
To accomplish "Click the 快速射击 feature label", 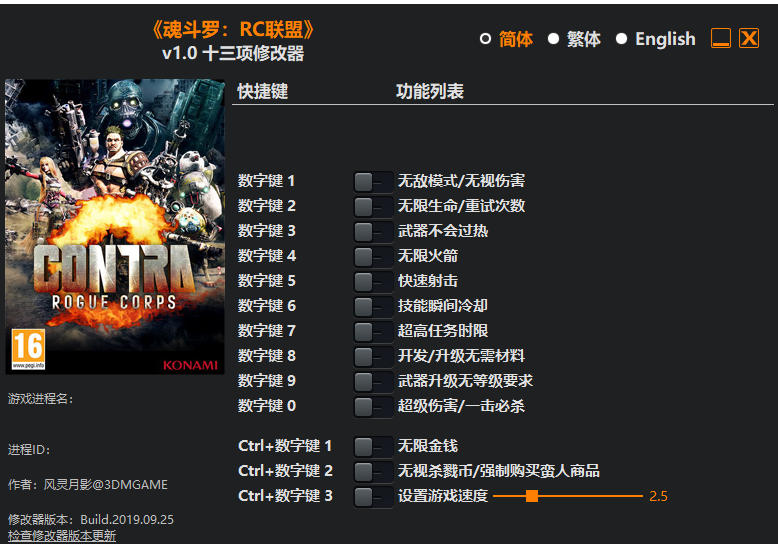I will tap(428, 280).
